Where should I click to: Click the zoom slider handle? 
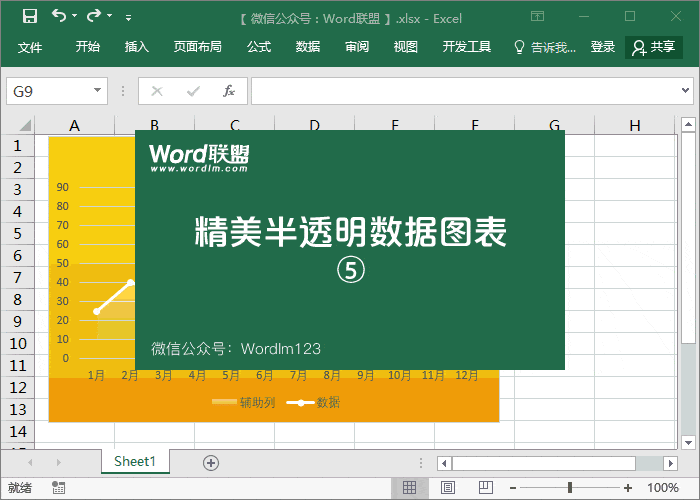[x=570, y=487]
